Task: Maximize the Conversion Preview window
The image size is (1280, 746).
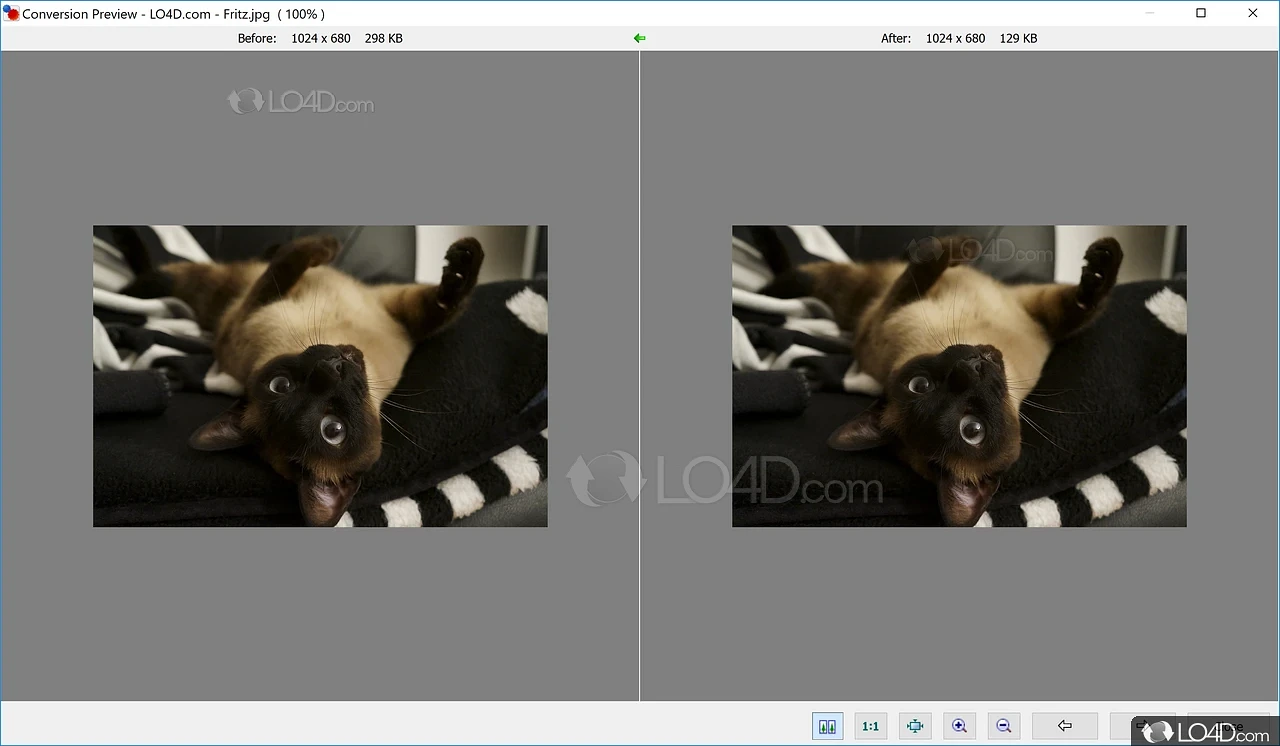Action: coord(1201,14)
